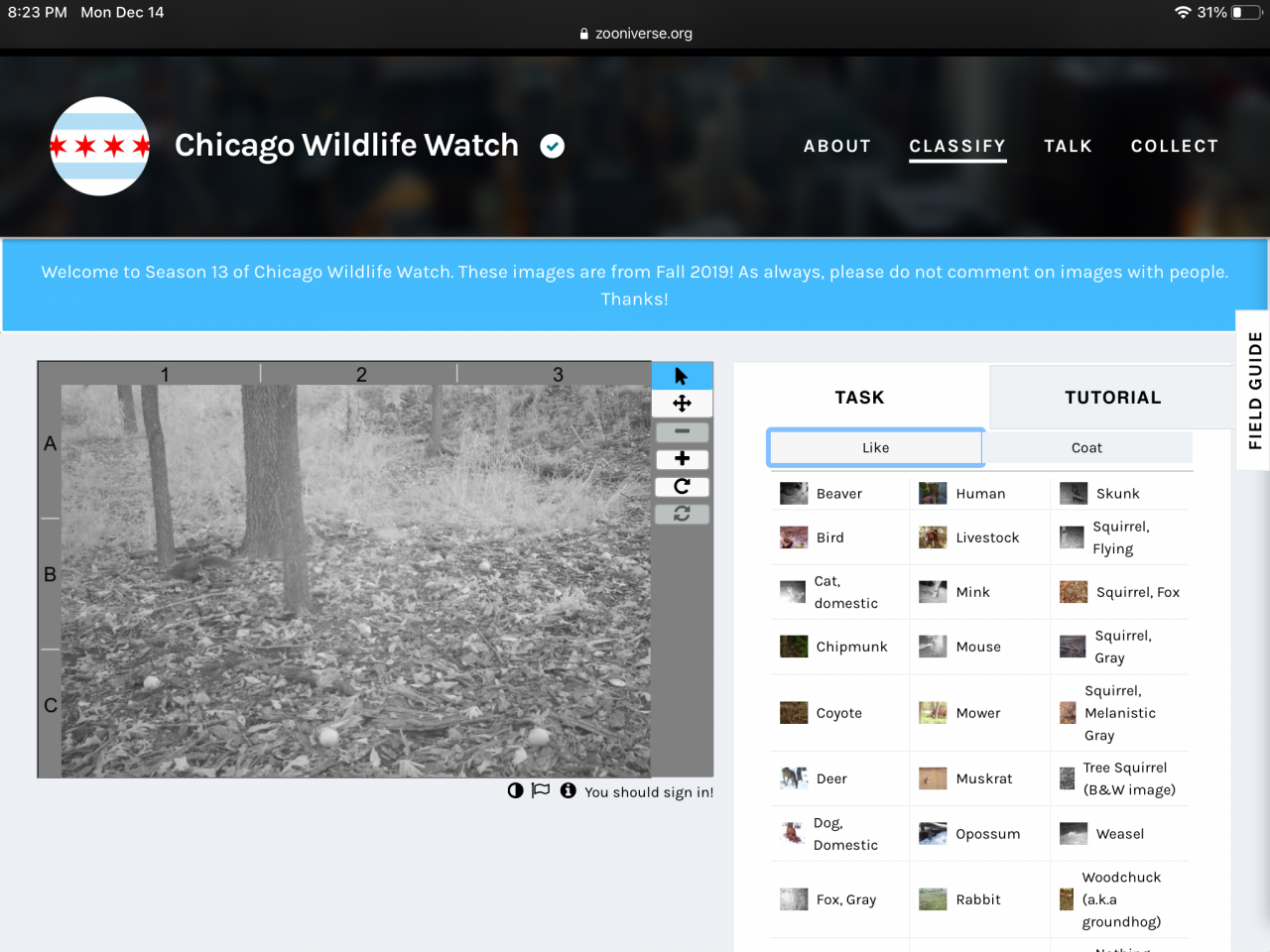Screen dimensions: 1270x952
Task: Invert the image colors
Action: [x=515, y=790]
